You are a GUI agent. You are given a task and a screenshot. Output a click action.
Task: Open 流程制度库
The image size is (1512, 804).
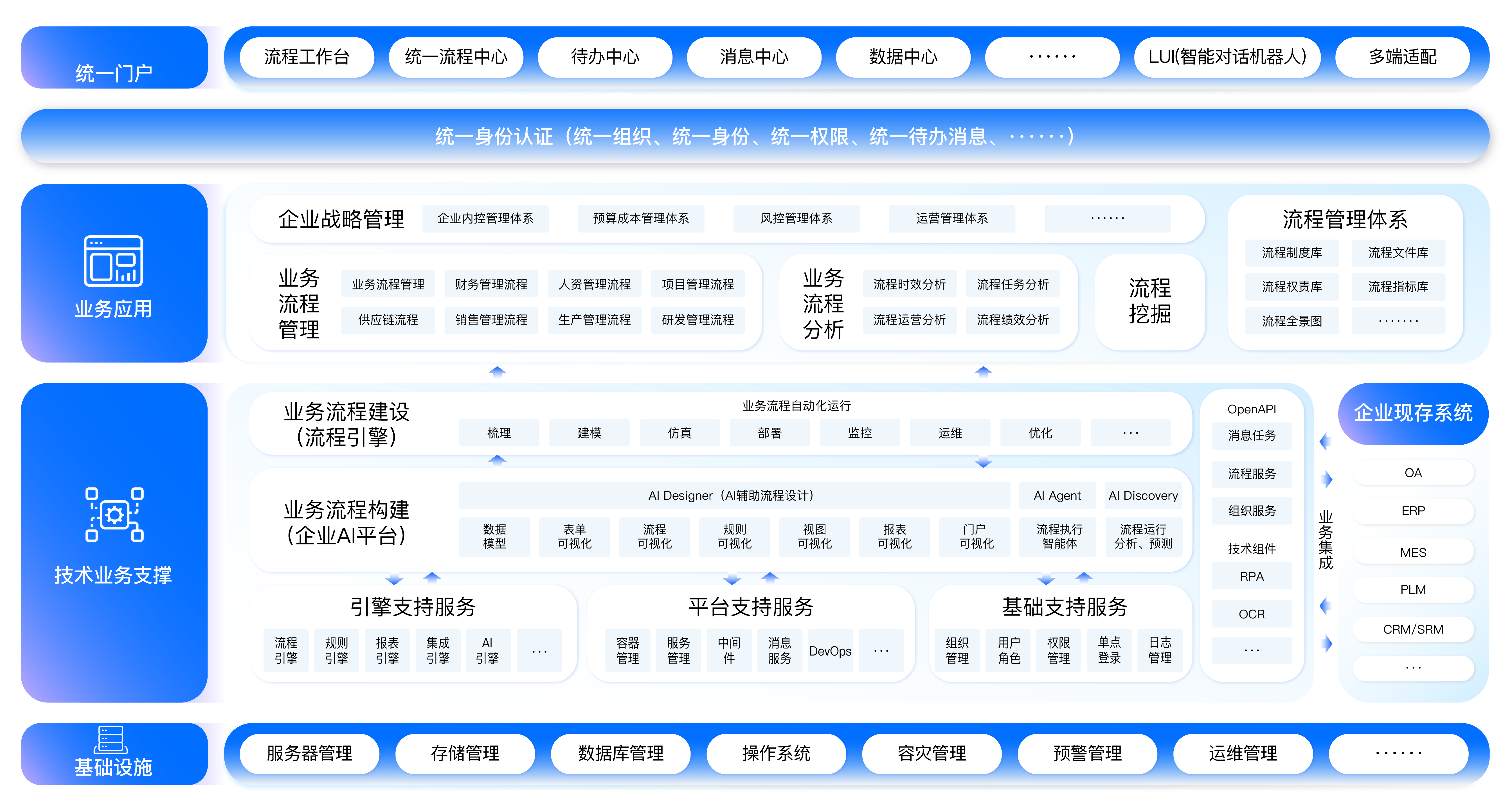pos(1292,253)
